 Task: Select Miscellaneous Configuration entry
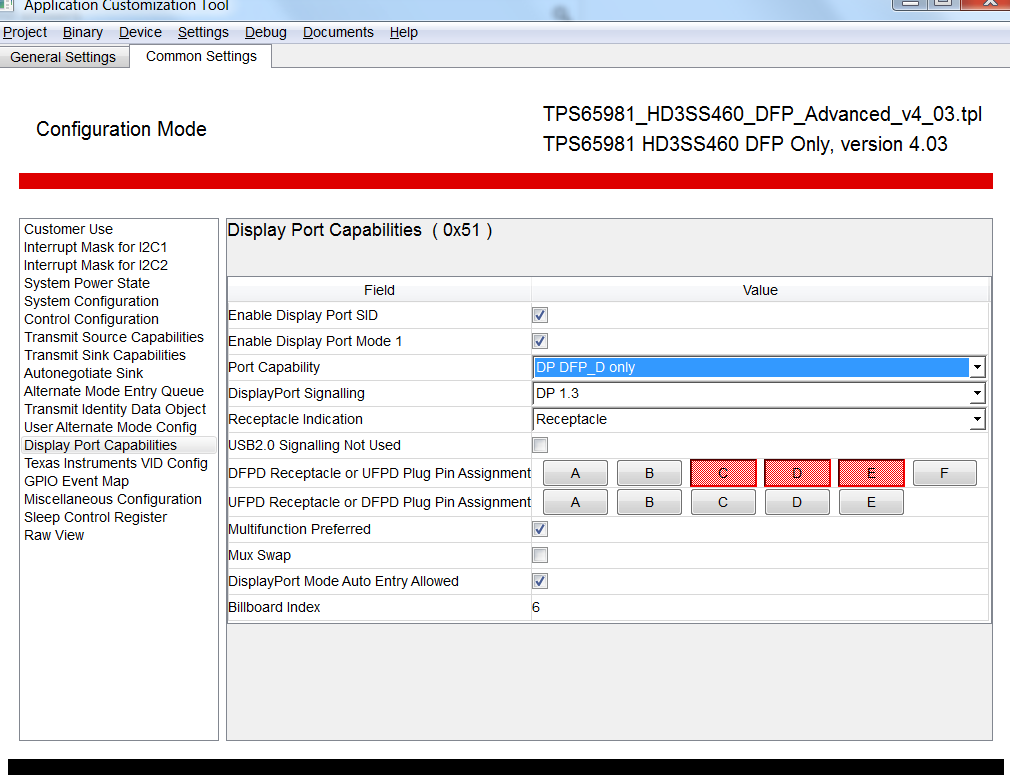coord(113,500)
